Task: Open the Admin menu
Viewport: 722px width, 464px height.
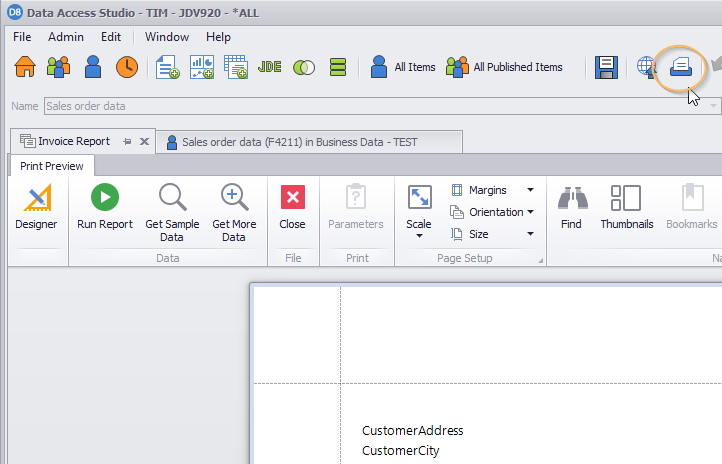Action: pyautogui.click(x=66, y=37)
